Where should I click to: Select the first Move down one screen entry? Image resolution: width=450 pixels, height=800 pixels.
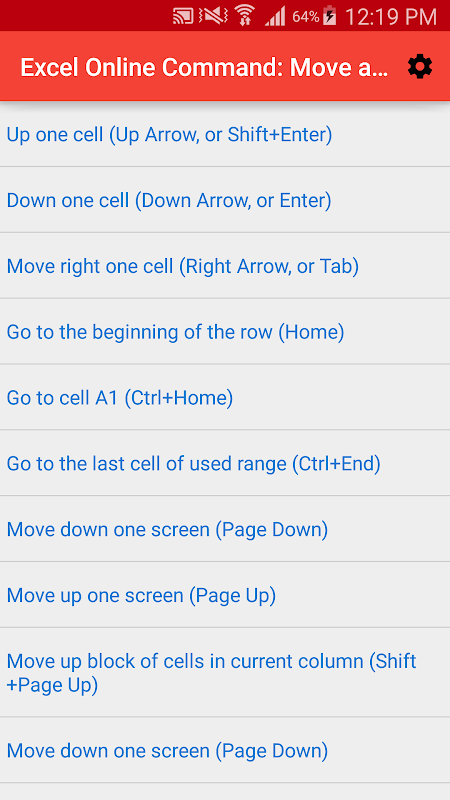(x=225, y=529)
